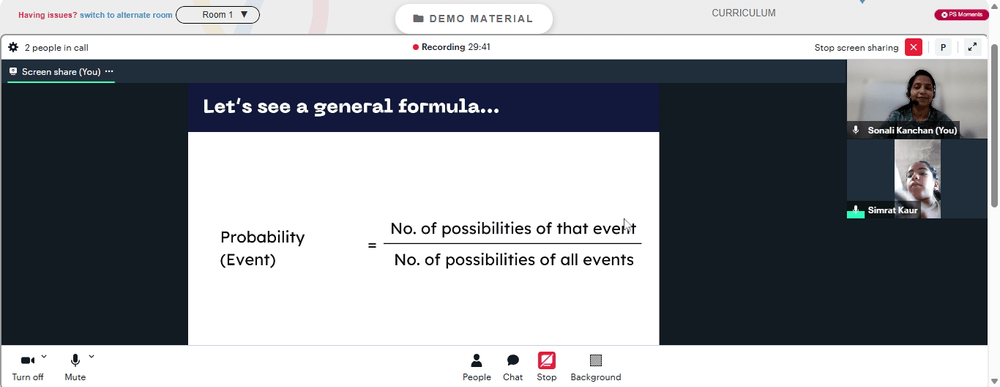Mute the microphone
1000x387 pixels.
point(75,367)
